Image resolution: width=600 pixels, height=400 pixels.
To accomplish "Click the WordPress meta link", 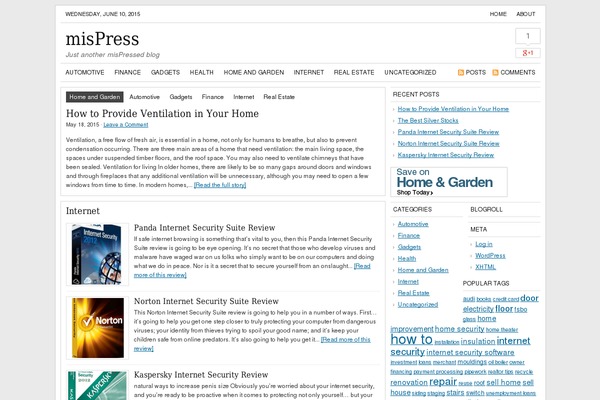I will 490,255.
